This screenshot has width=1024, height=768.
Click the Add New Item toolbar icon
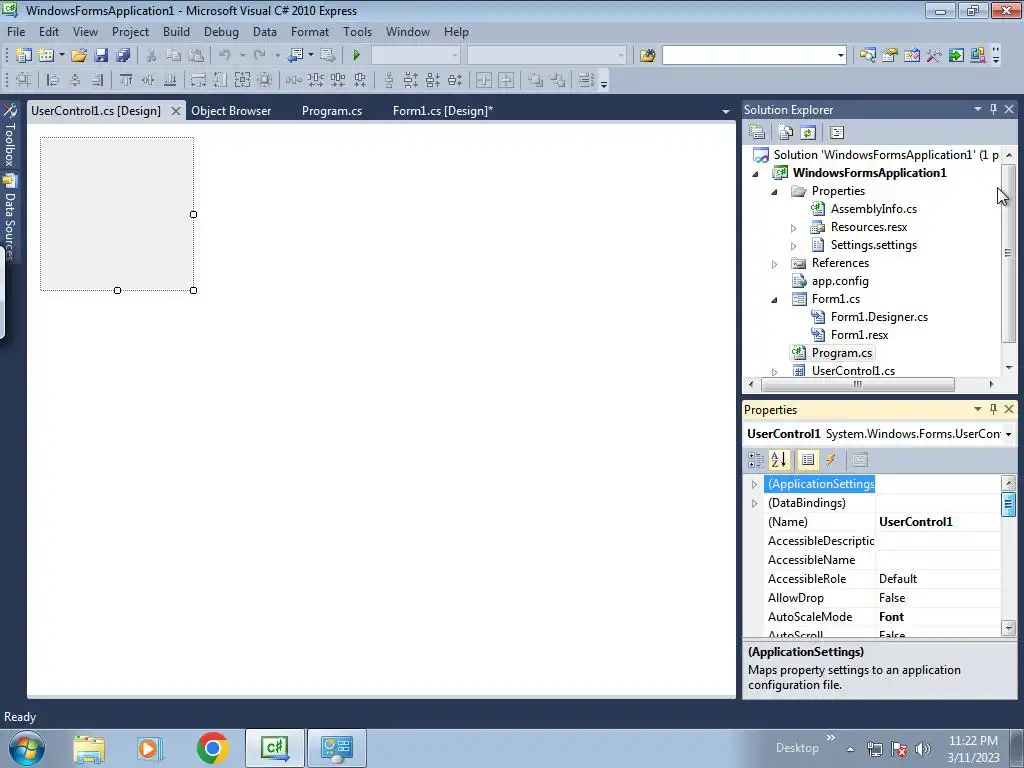tap(46, 56)
